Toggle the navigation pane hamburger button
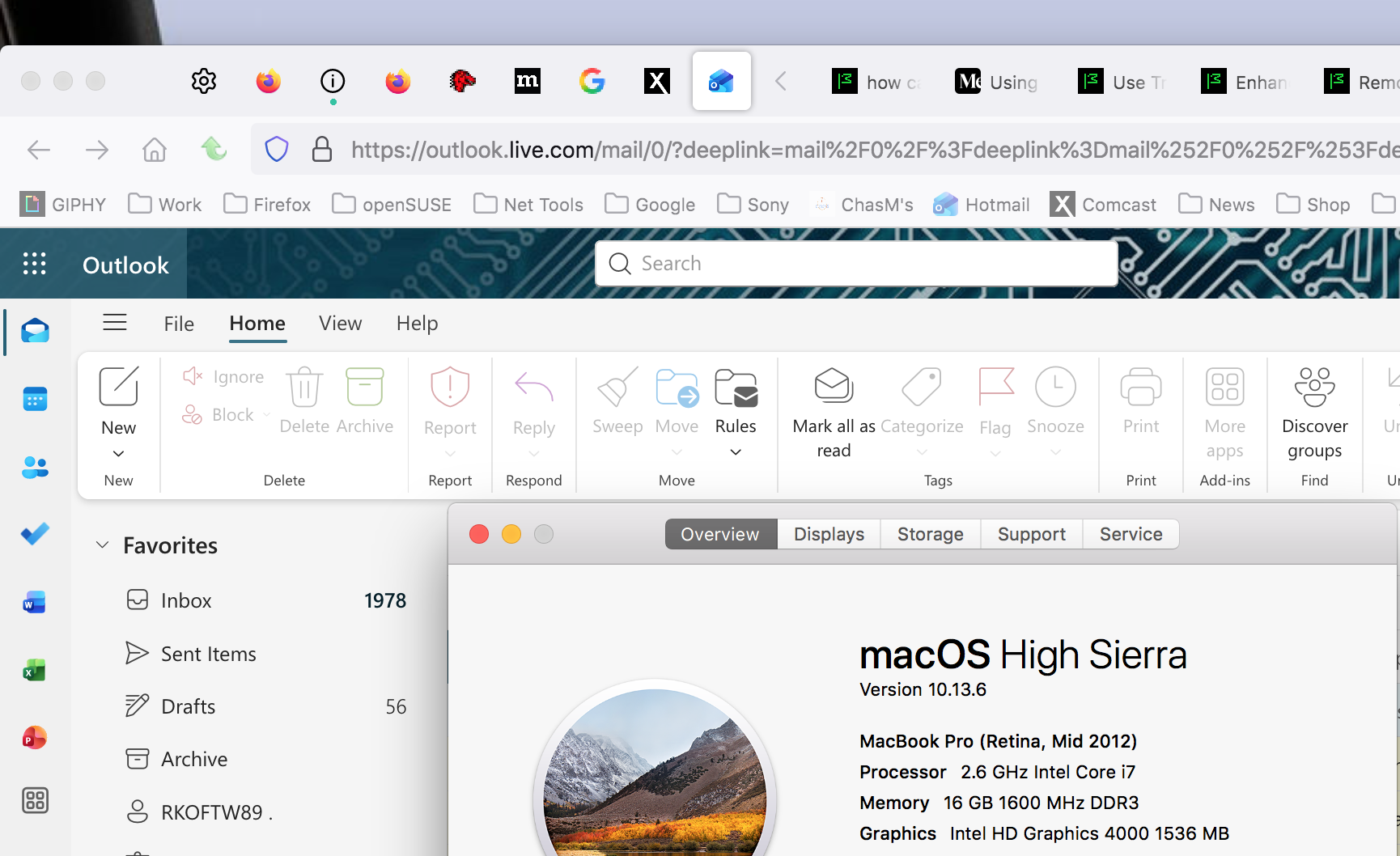Screen dimensions: 1400x856 (x=115, y=322)
